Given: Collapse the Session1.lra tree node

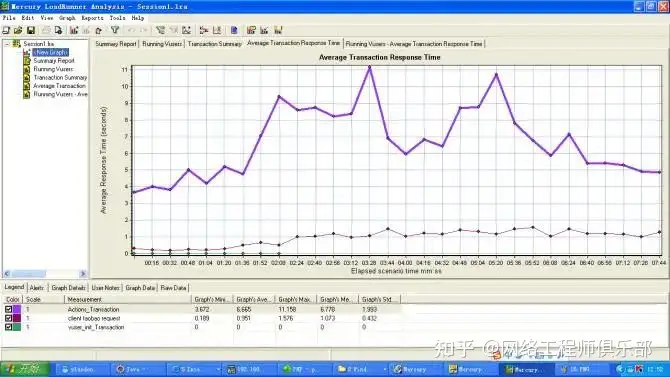Looking at the screenshot, I should (x=7, y=44).
